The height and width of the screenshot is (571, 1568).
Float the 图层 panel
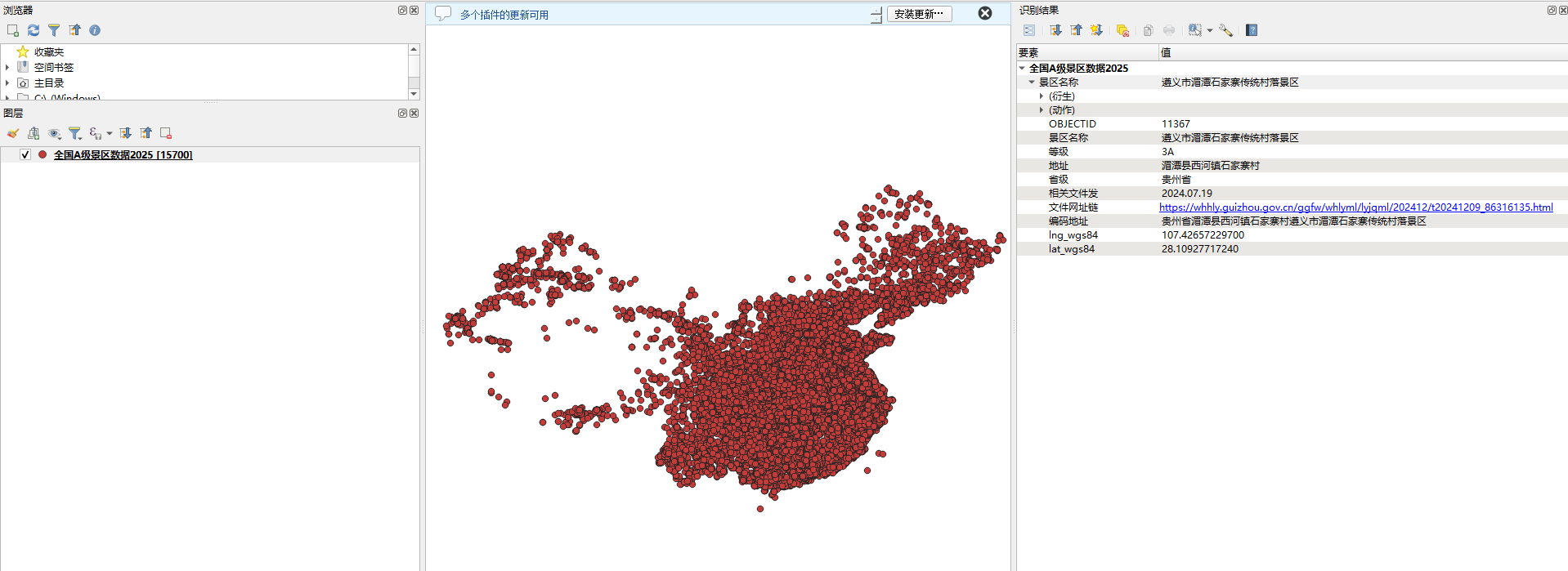pos(402,114)
